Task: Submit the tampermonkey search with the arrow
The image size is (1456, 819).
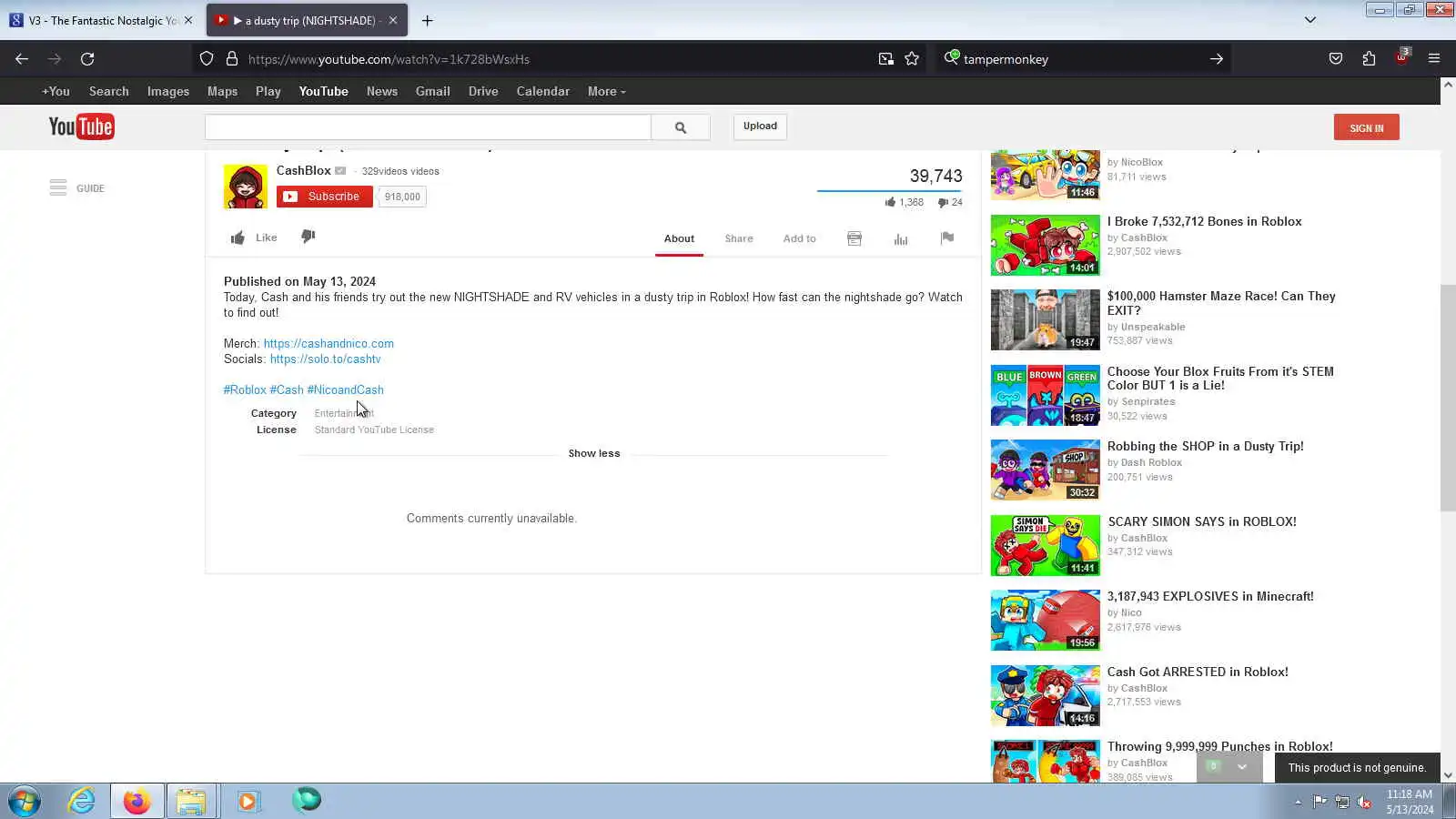Action: [1217, 59]
